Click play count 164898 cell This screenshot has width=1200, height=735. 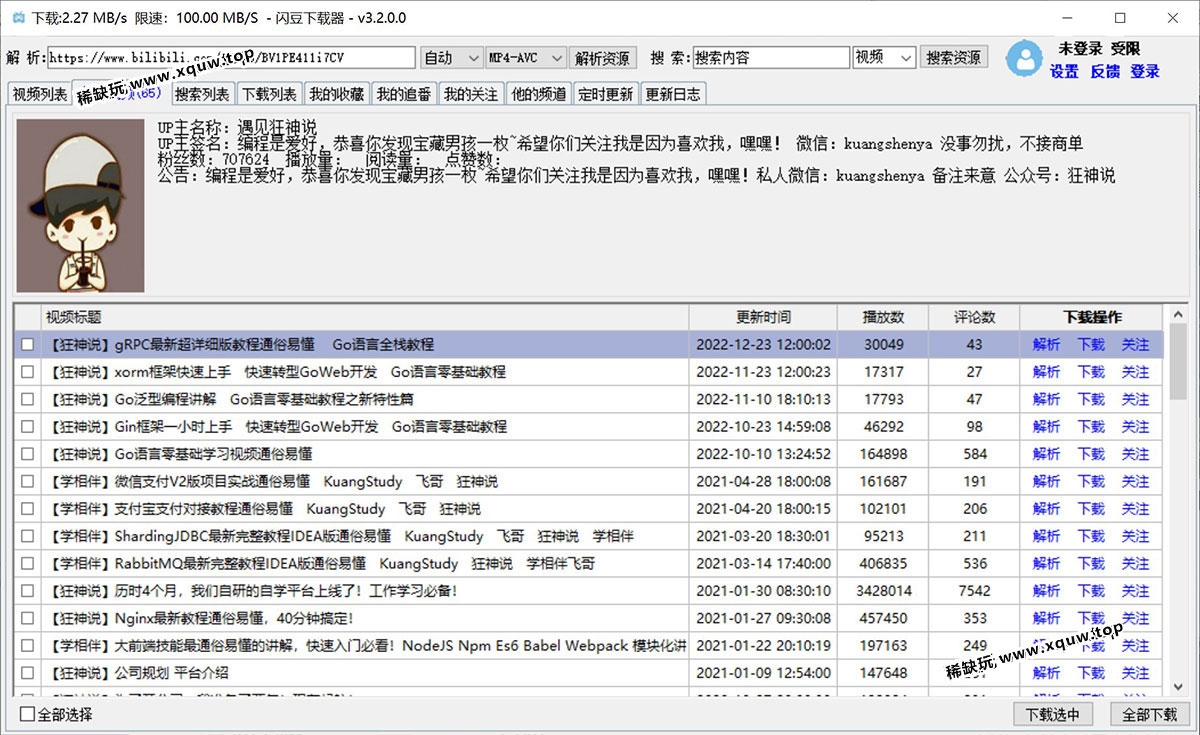click(x=884, y=454)
